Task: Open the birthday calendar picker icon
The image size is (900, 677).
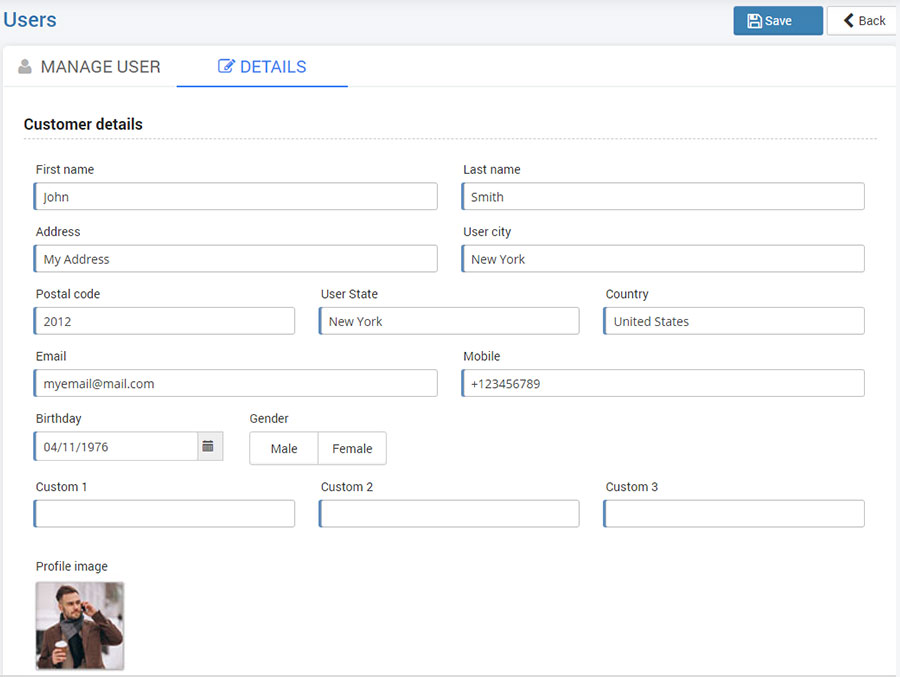Action: point(210,446)
